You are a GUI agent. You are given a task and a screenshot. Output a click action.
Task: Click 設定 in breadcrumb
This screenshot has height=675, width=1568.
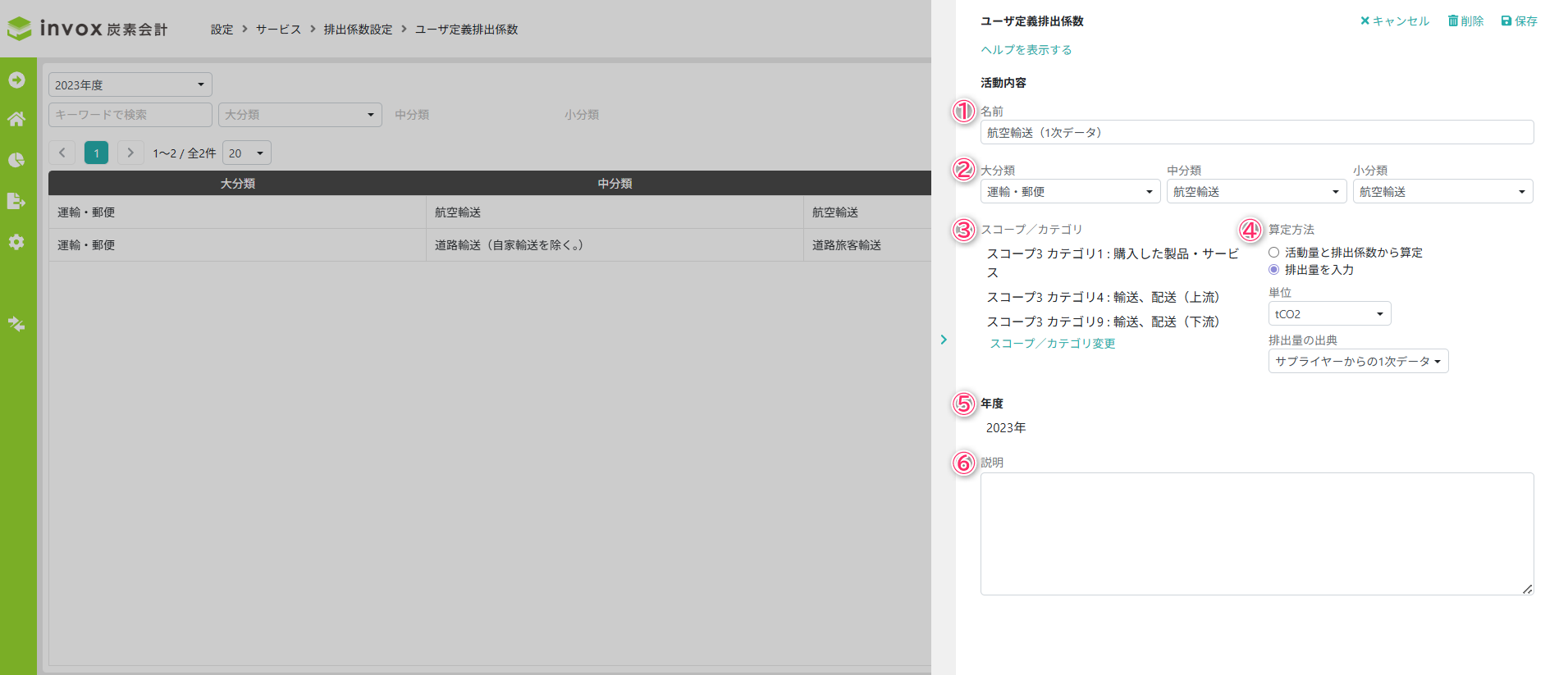click(x=222, y=30)
